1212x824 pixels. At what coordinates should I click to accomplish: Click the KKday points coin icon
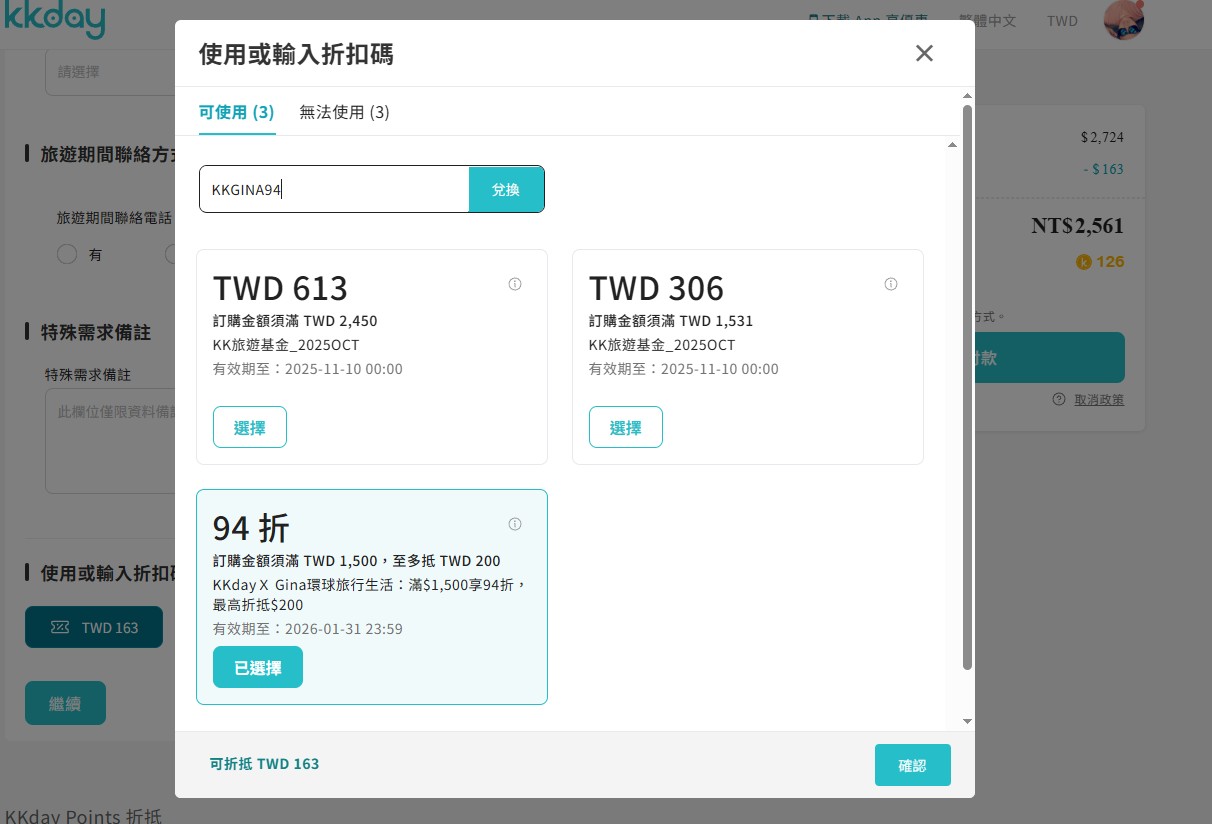pos(1083,262)
